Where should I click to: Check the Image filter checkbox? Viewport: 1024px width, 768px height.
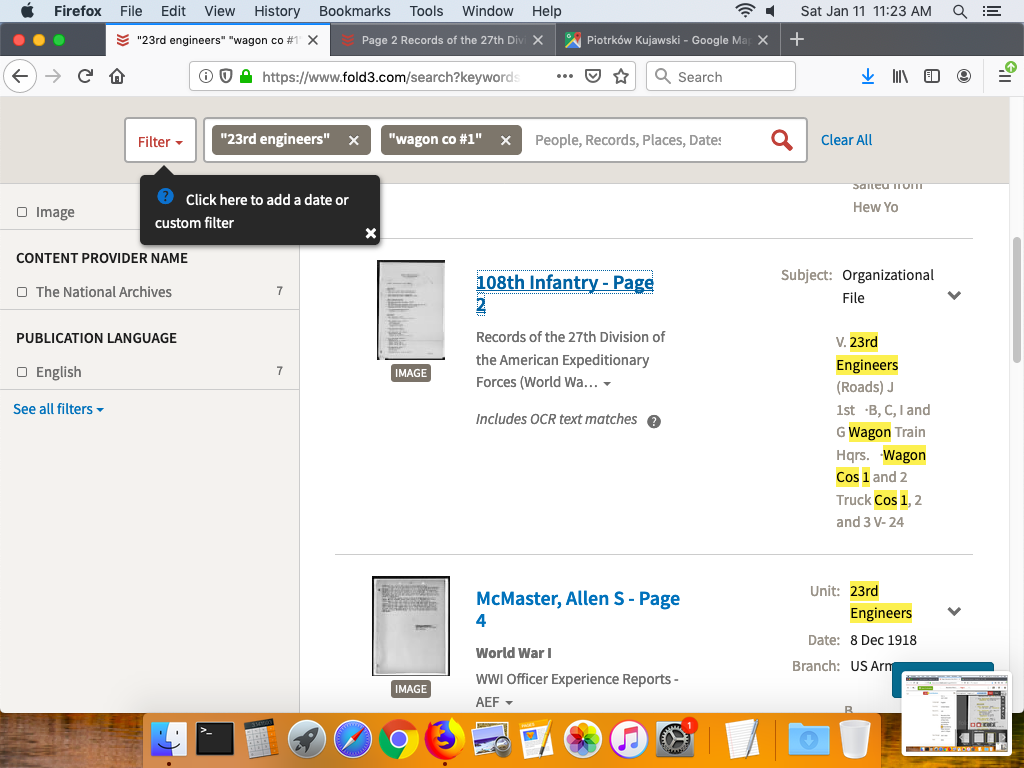click(x=22, y=212)
